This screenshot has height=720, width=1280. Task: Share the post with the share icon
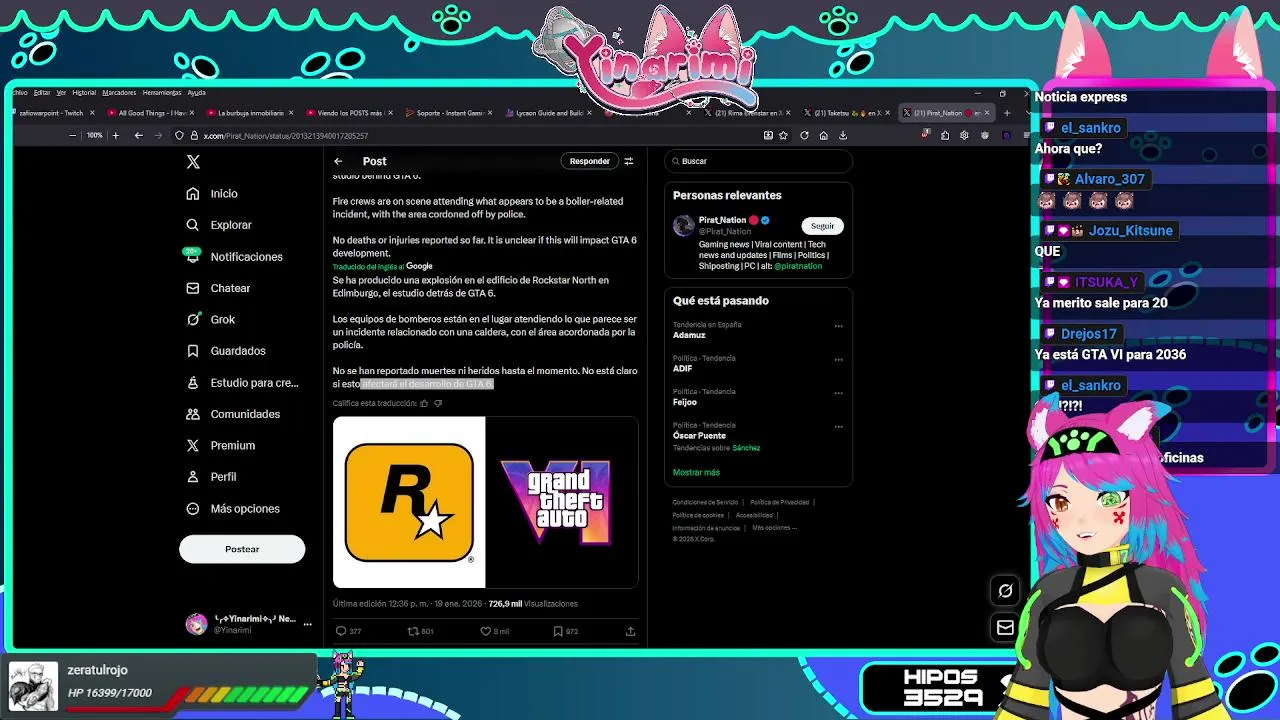[x=630, y=631]
